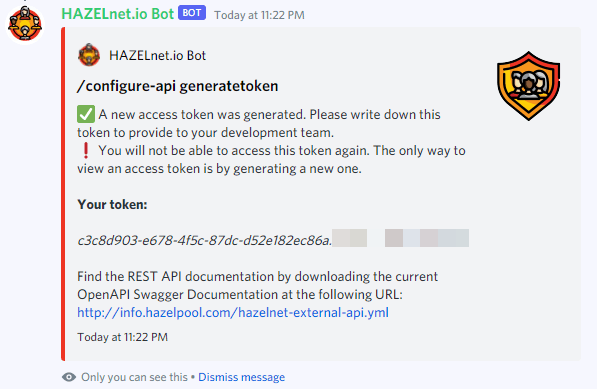
Task: Click the blue BOT badge tag
Action: point(192,13)
